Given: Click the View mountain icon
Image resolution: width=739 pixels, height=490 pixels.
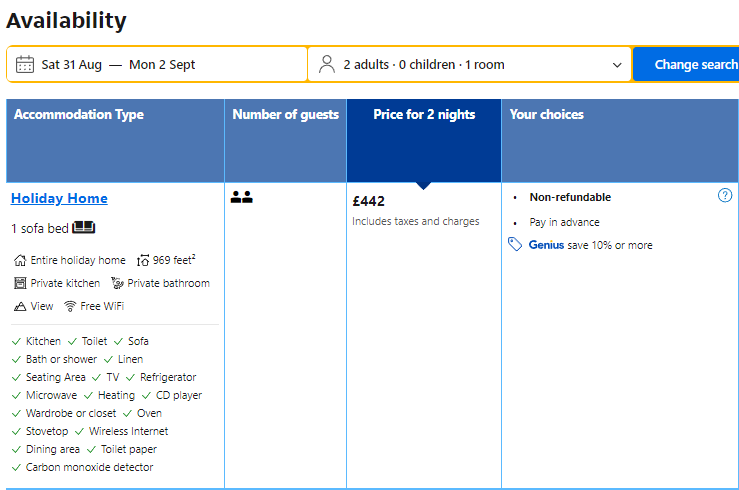Looking at the screenshot, I should pyautogui.click(x=20, y=306).
